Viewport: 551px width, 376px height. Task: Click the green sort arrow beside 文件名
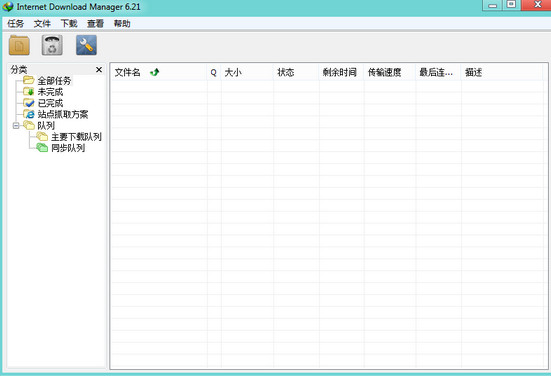(155, 72)
